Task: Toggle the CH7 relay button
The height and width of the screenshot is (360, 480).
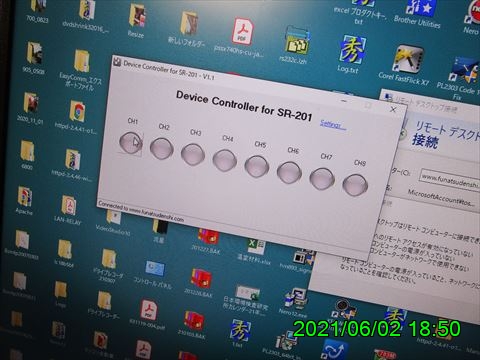Action: (322, 178)
